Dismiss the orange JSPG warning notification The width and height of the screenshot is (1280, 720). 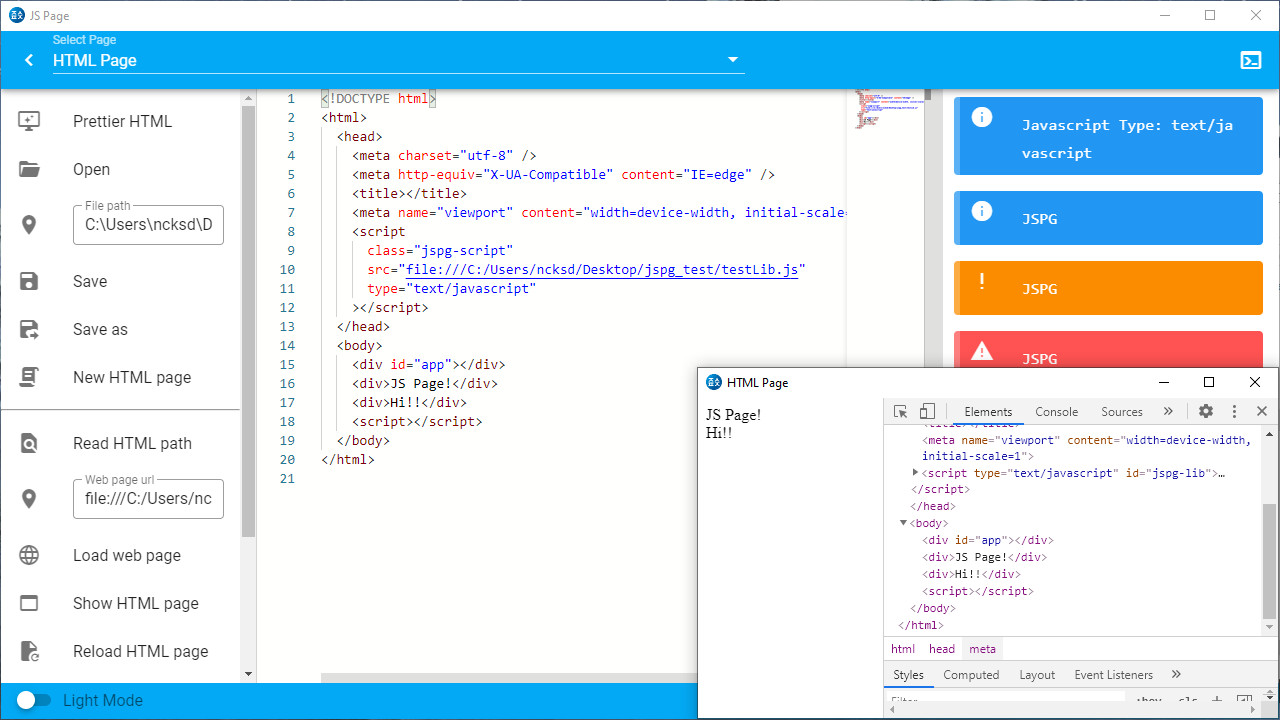pyautogui.click(x=1108, y=288)
